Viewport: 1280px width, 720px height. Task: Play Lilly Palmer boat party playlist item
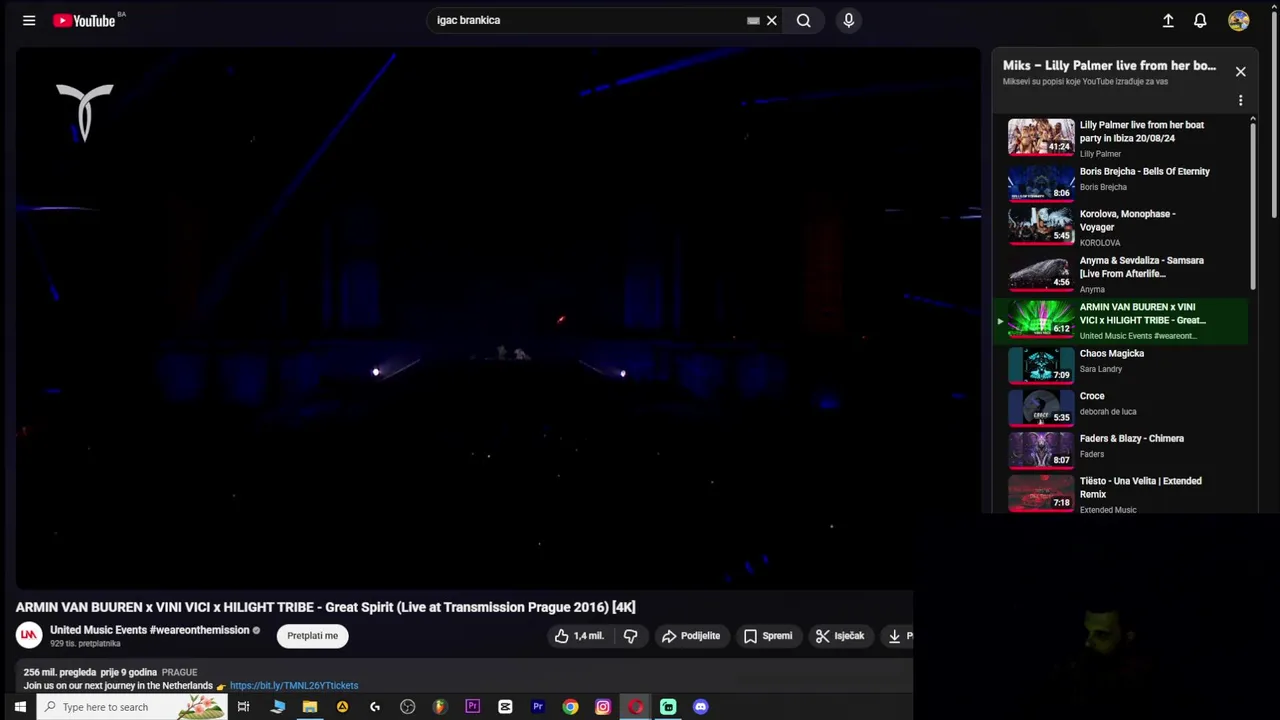coord(1120,138)
